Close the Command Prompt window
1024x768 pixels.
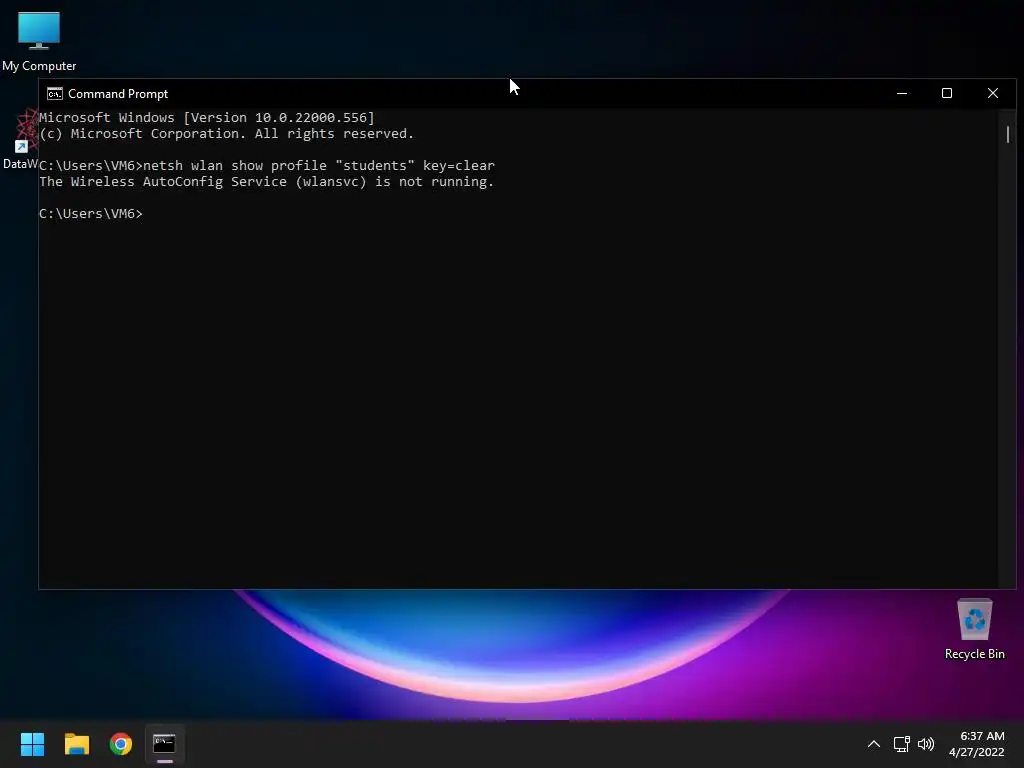(993, 93)
